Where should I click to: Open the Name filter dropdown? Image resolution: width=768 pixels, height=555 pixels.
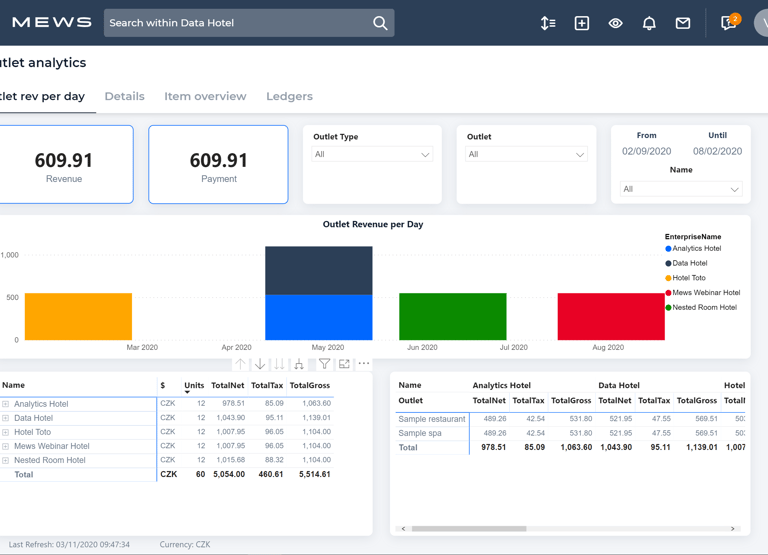(680, 189)
